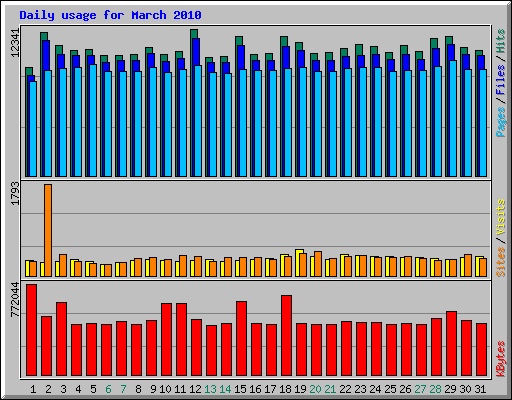The image size is (512, 400).
Task: Click the day 2 axis label
Action: [48, 389]
